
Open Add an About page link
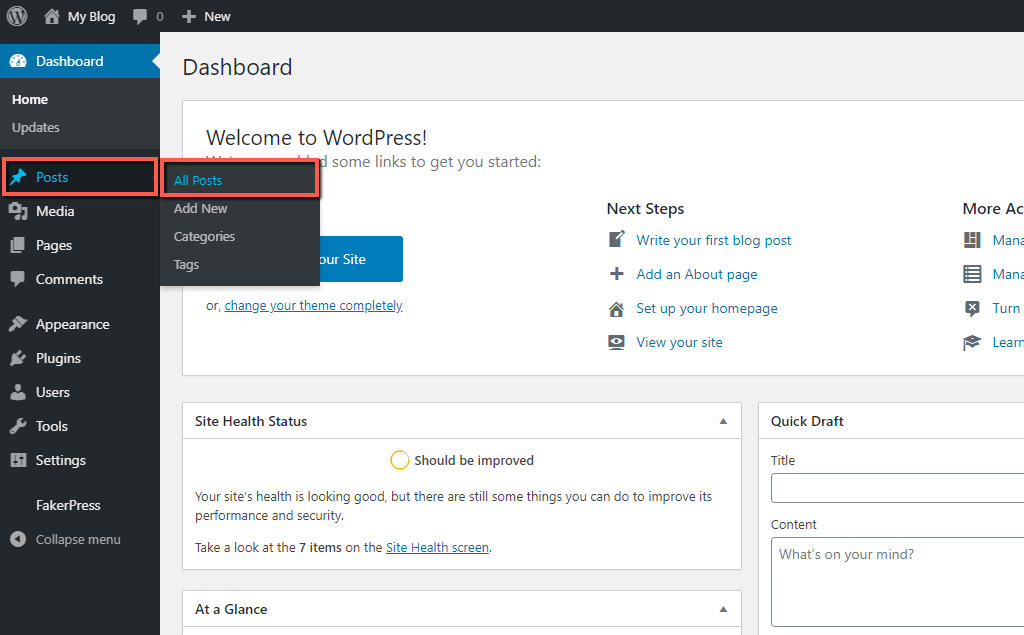(x=697, y=274)
